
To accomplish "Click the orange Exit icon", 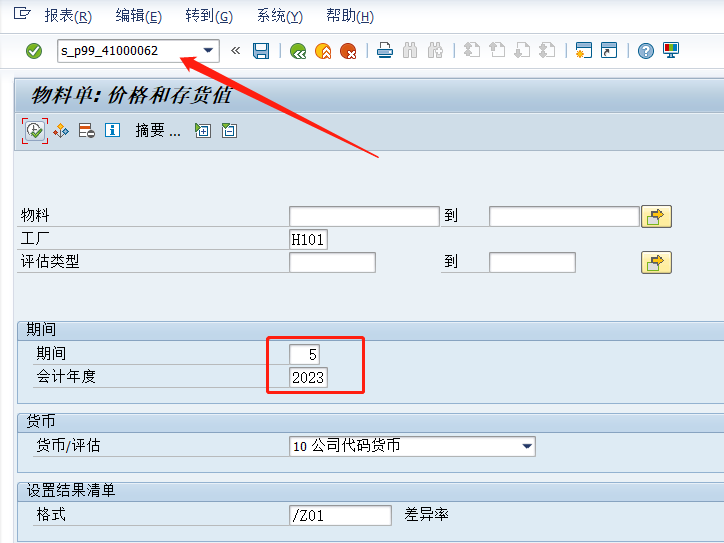I will (x=323, y=51).
